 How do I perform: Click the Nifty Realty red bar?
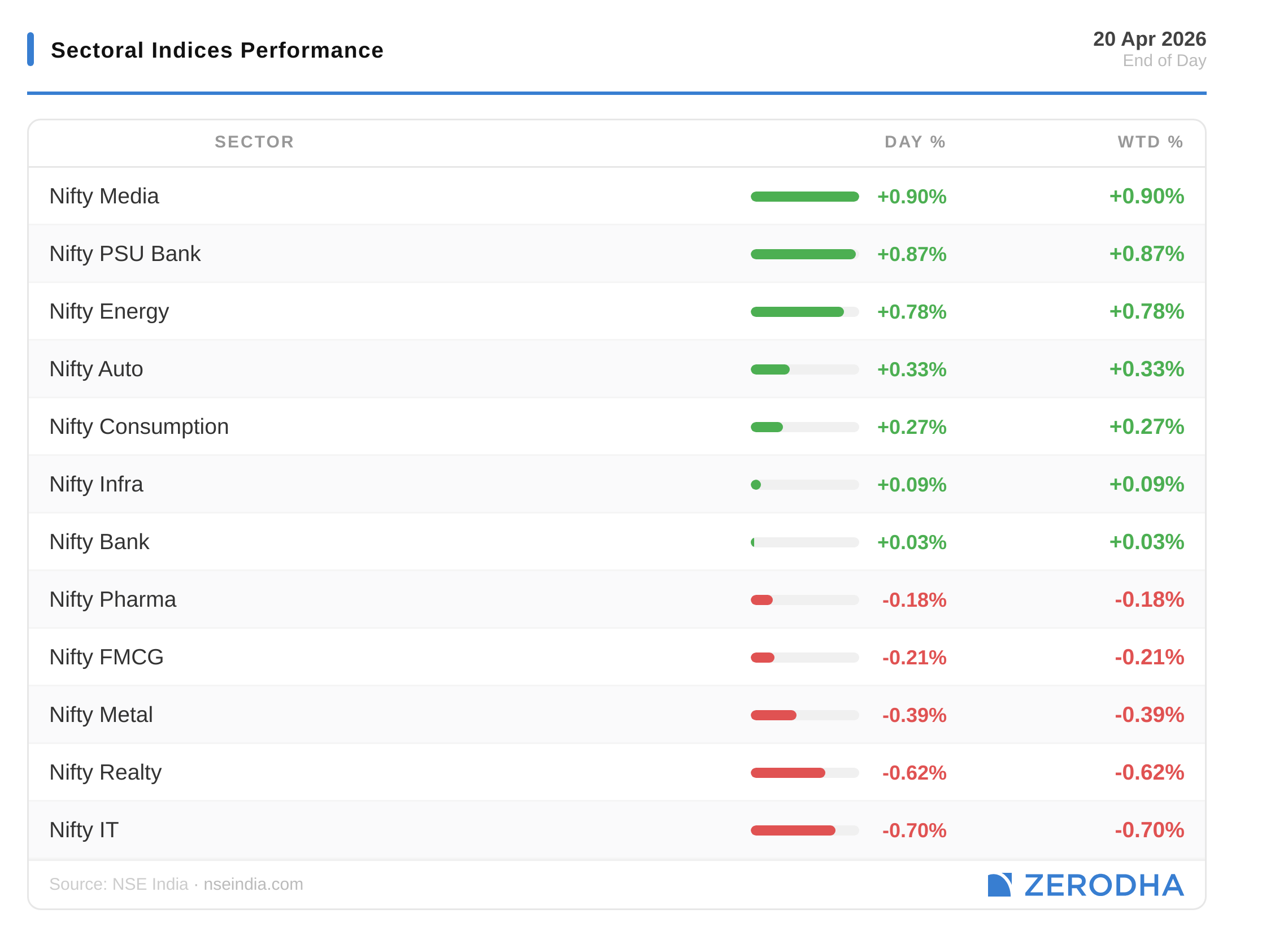787,773
